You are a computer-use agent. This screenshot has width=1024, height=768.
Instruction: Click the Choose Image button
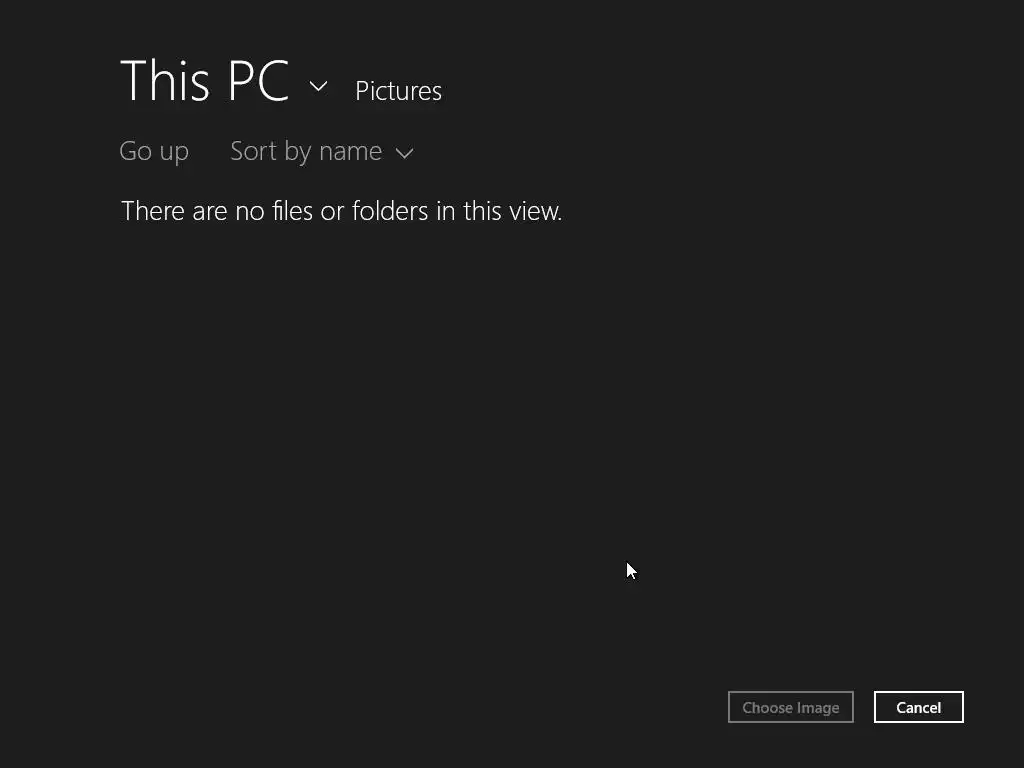coord(790,707)
